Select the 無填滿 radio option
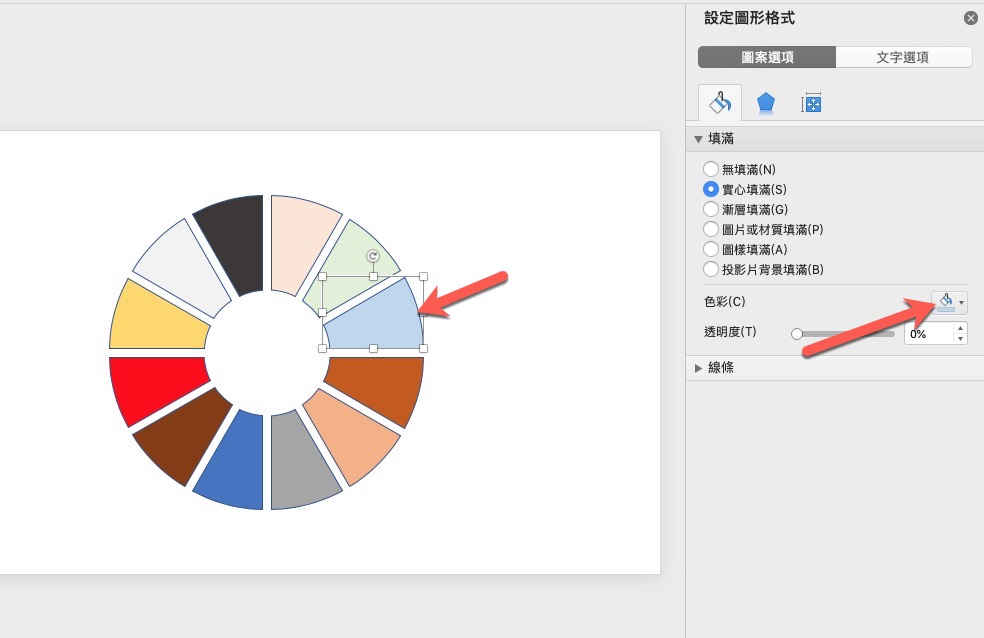 (x=711, y=170)
